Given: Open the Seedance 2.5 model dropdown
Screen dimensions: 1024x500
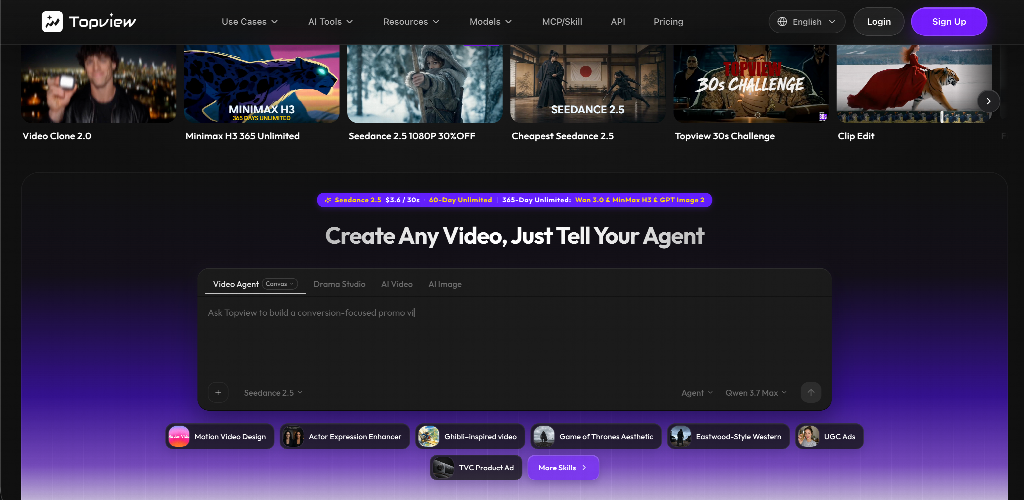Looking at the screenshot, I should (273, 393).
